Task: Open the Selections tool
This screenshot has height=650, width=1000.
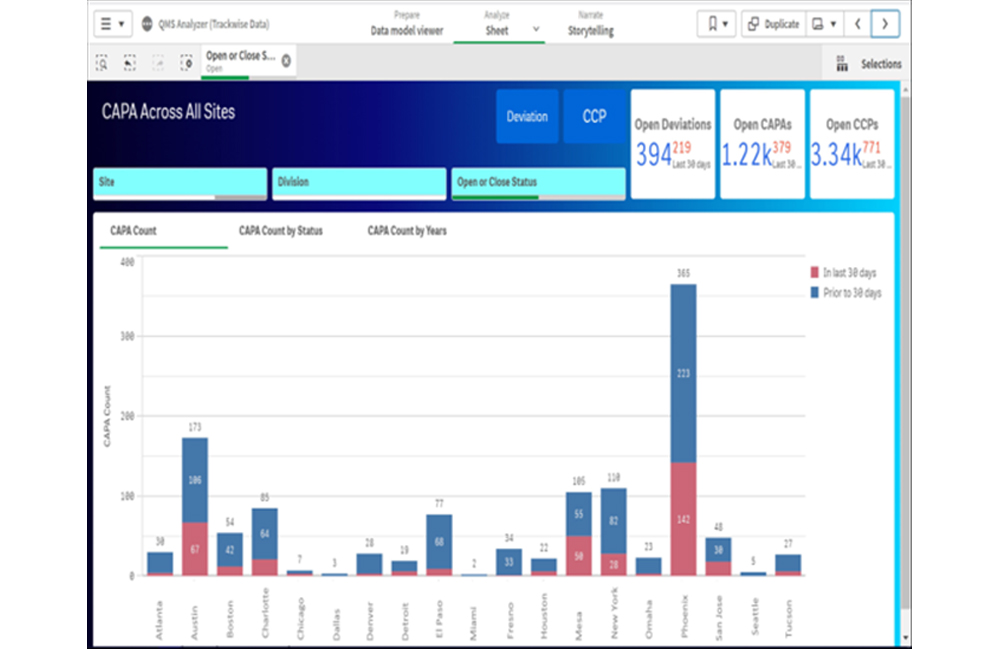Action: point(868,64)
